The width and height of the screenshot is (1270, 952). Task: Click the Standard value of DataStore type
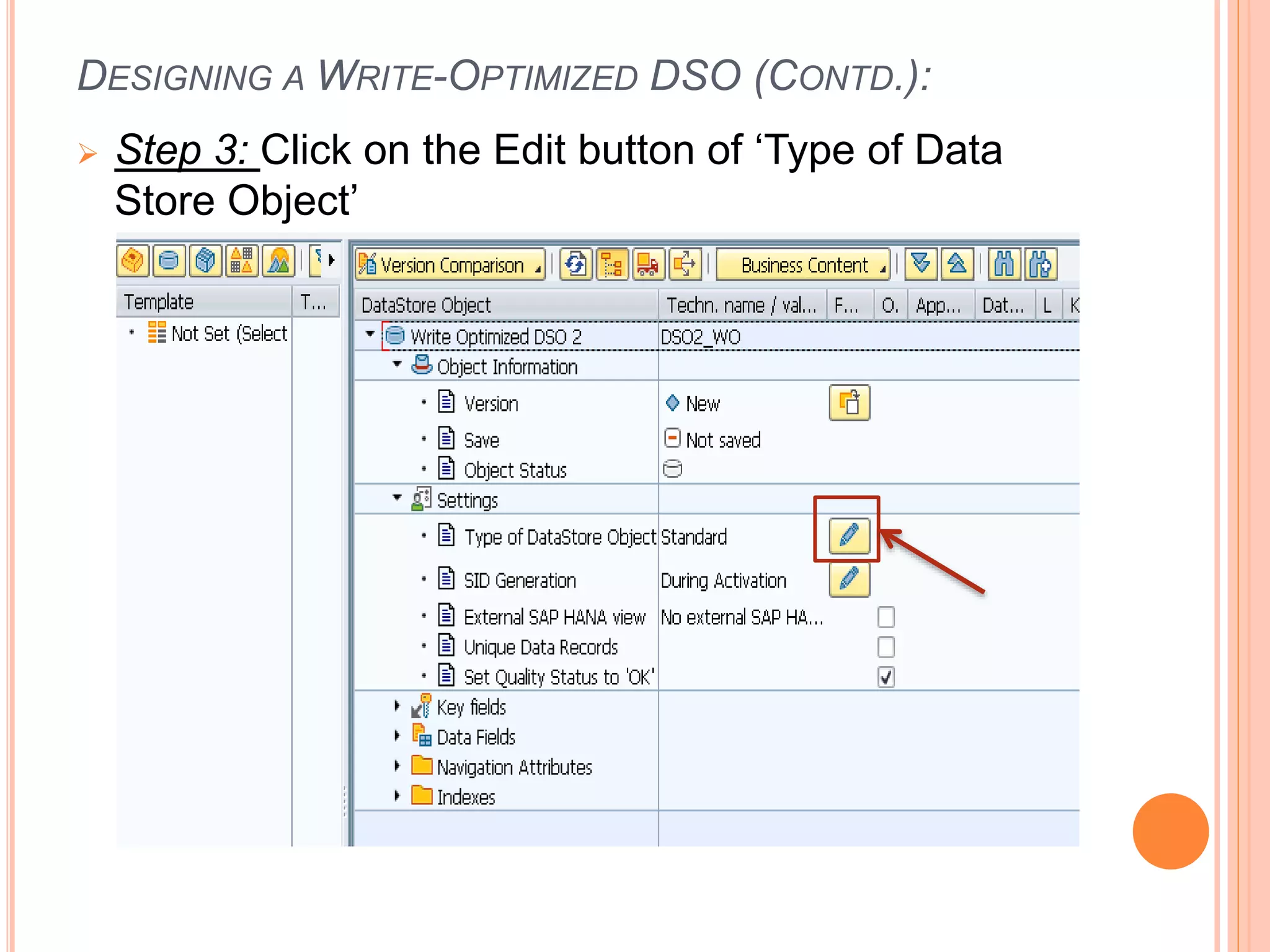click(x=694, y=537)
